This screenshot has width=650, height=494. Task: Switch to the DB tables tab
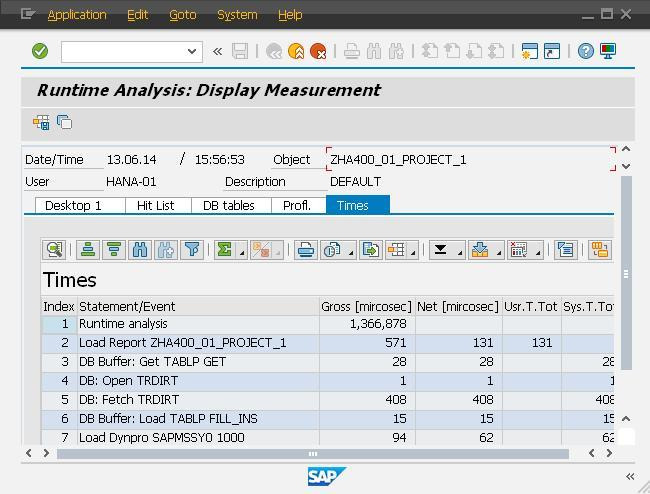[x=231, y=206]
